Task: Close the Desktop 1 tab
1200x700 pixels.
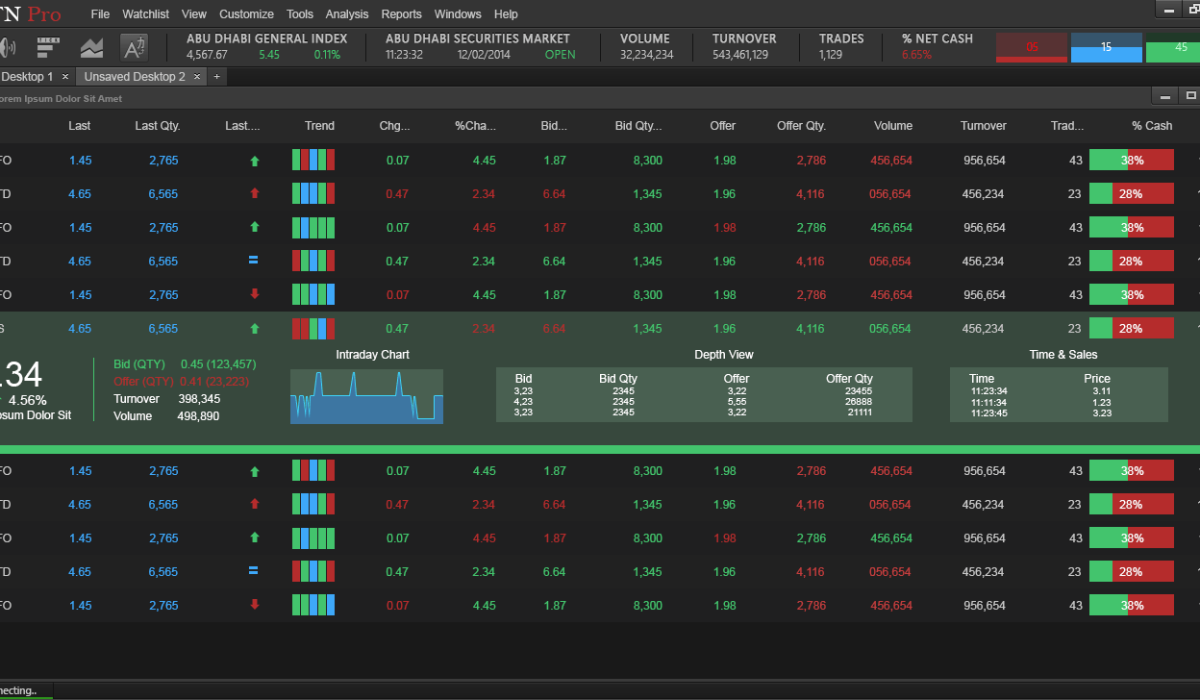Action: [x=65, y=76]
